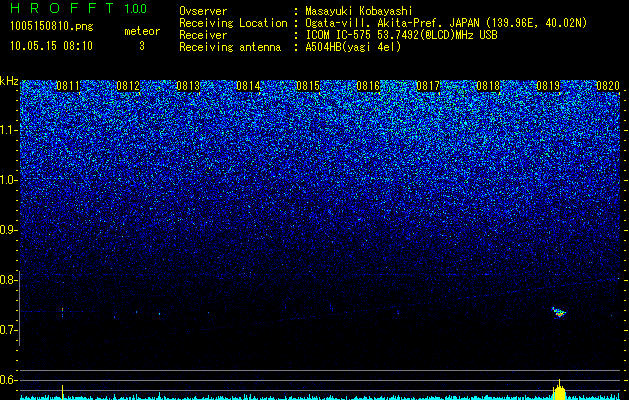The image size is (629, 400).
Task: Click the 0814 time marker
Action: [248, 86]
